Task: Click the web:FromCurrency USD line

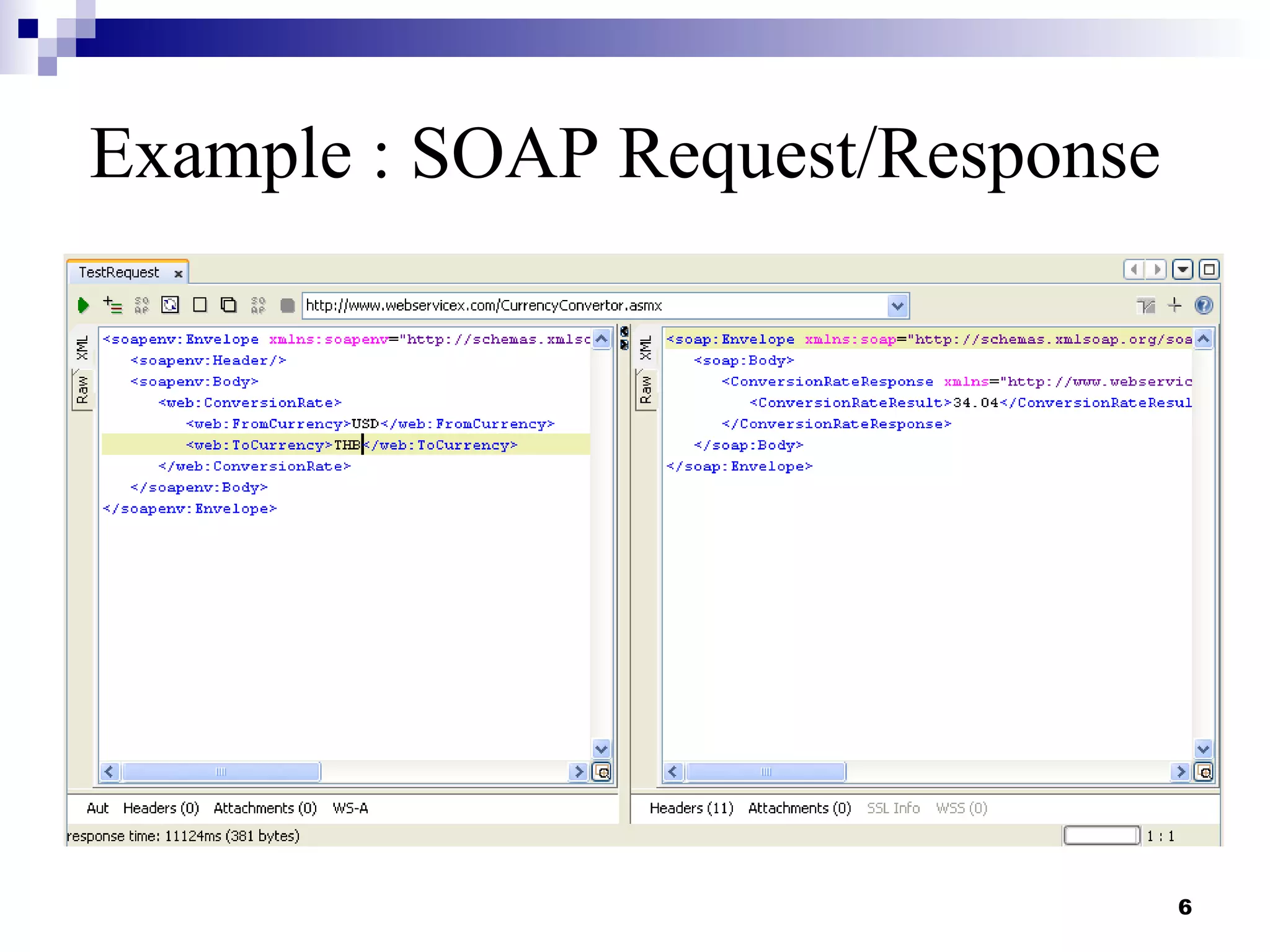Action: pyautogui.click(x=370, y=424)
